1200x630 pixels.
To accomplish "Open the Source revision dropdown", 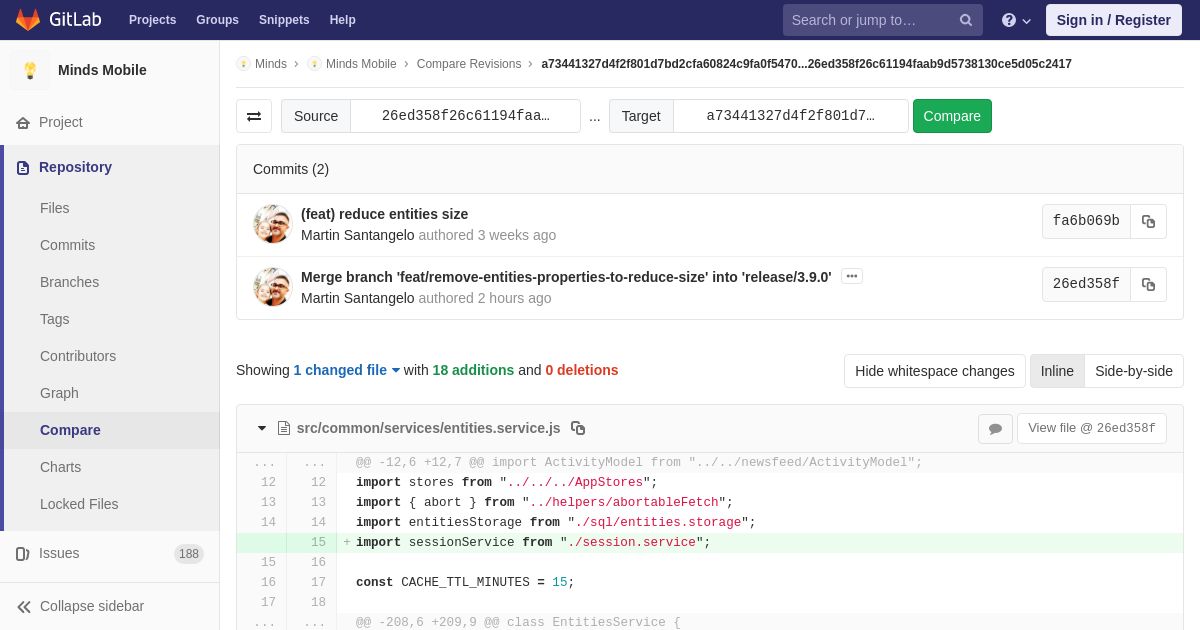I will click(465, 116).
